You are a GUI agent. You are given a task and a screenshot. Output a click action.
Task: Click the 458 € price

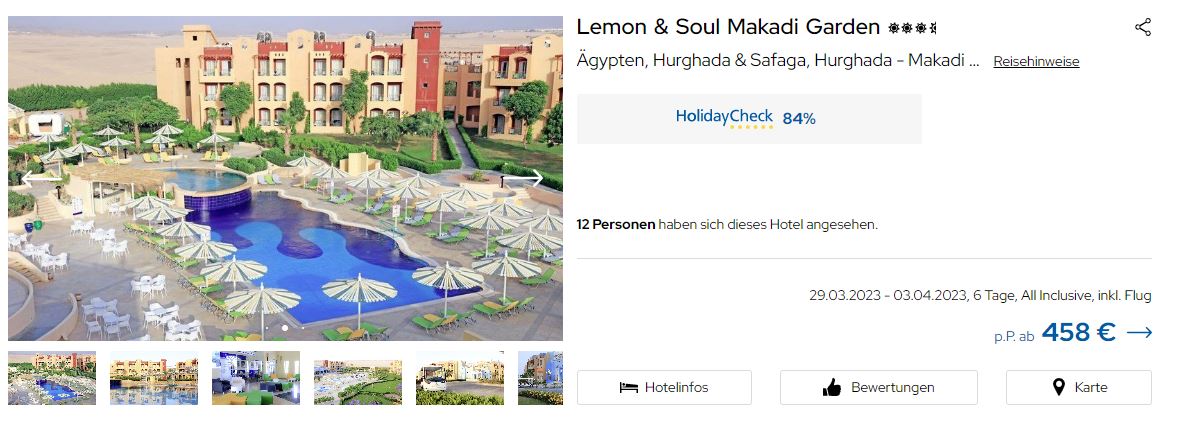(1078, 332)
